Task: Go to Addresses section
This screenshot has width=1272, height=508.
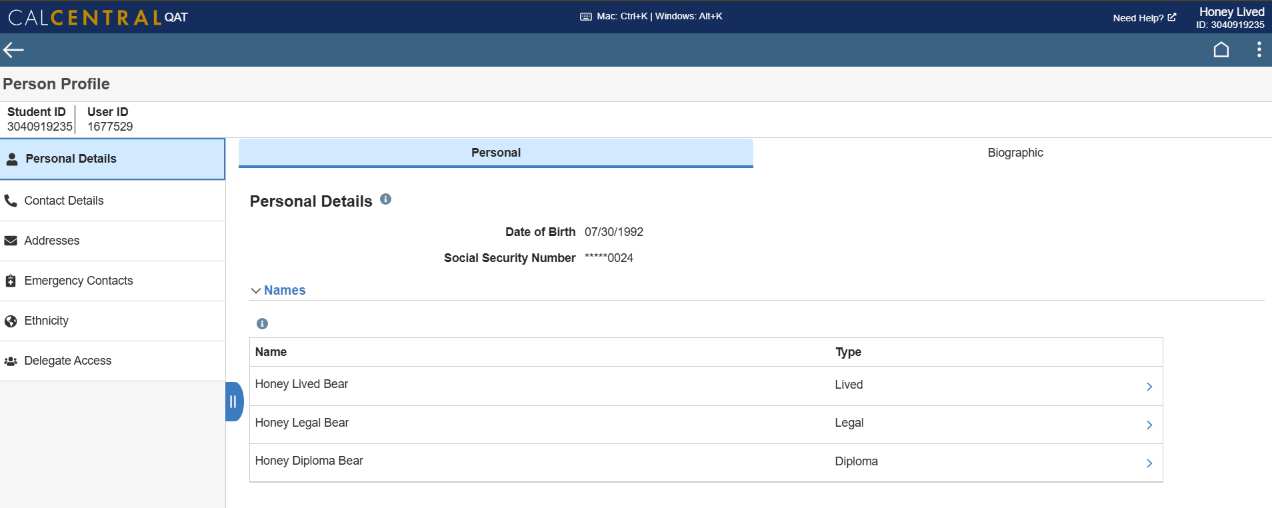Action: (52, 241)
